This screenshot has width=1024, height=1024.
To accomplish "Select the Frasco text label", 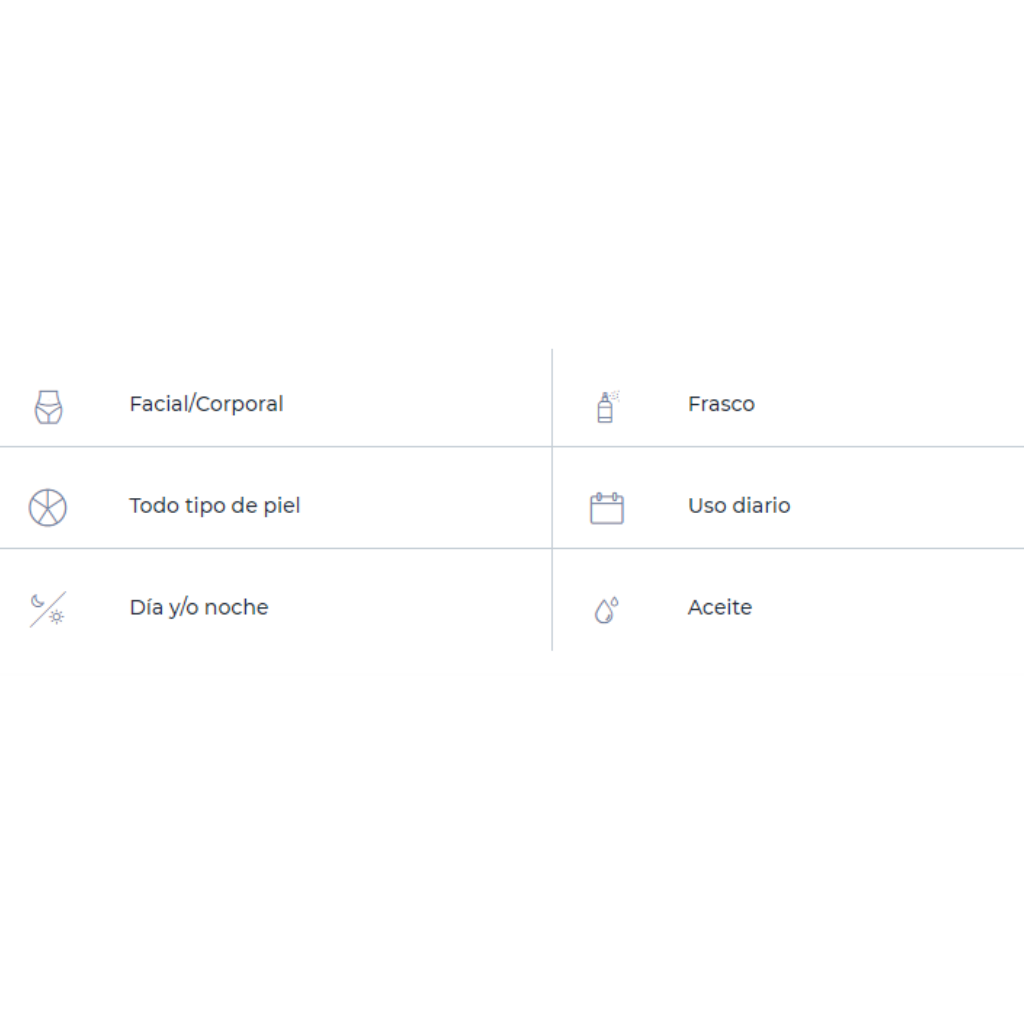I will click(x=721, y=404).
